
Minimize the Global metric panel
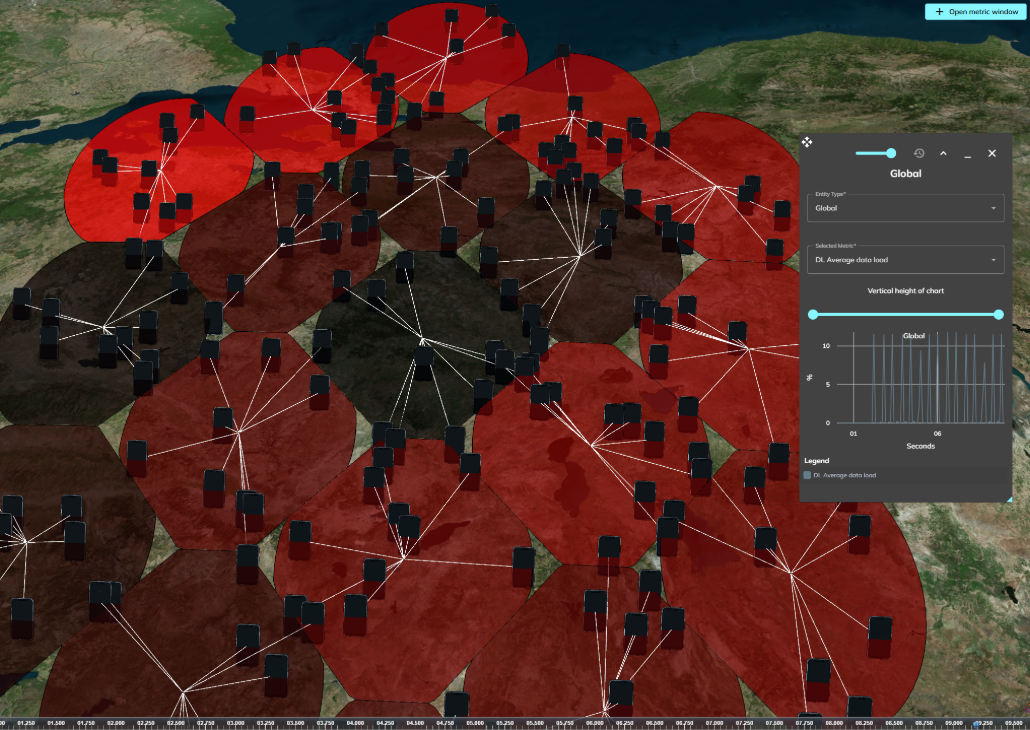pos(967,153)
